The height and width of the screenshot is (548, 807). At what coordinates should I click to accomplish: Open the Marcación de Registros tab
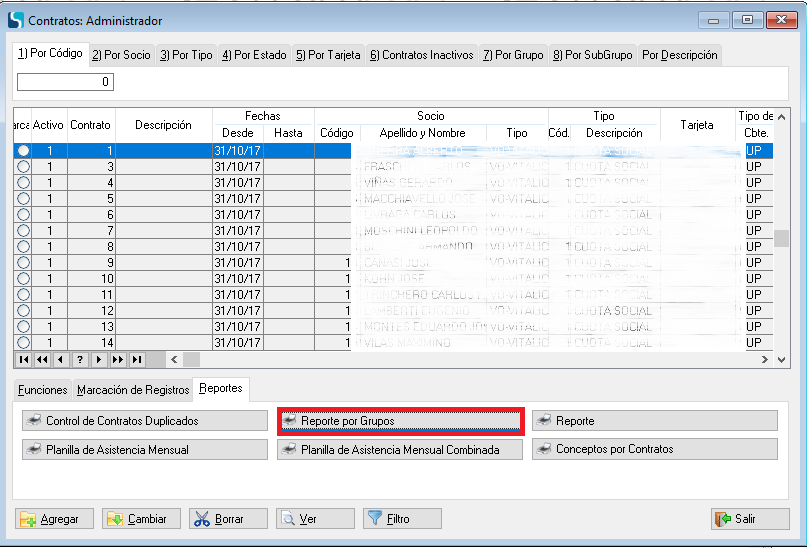(133, 389)
